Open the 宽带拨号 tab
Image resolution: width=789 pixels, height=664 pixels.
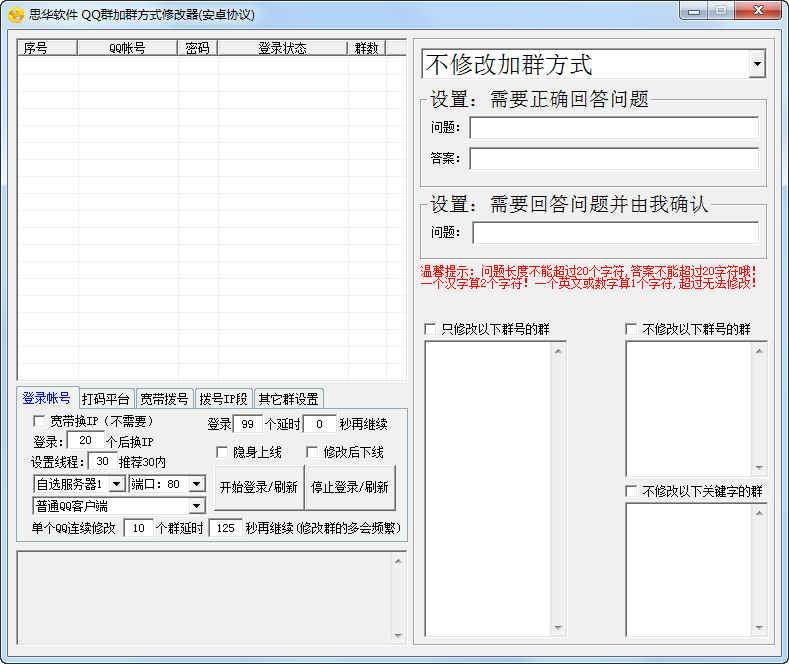tap(163, 399)
